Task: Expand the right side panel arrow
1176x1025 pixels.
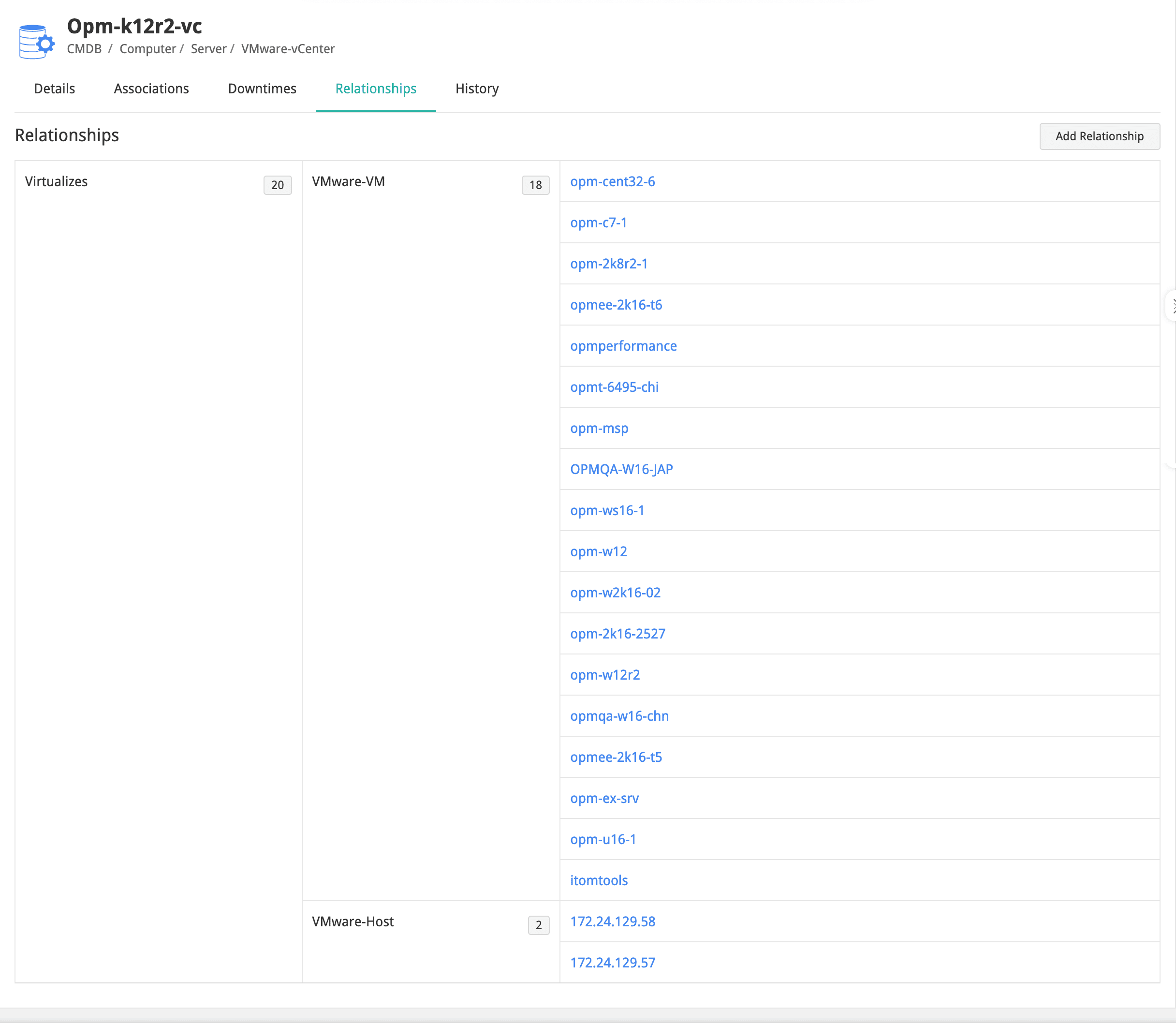Action: pos(1172,306)
